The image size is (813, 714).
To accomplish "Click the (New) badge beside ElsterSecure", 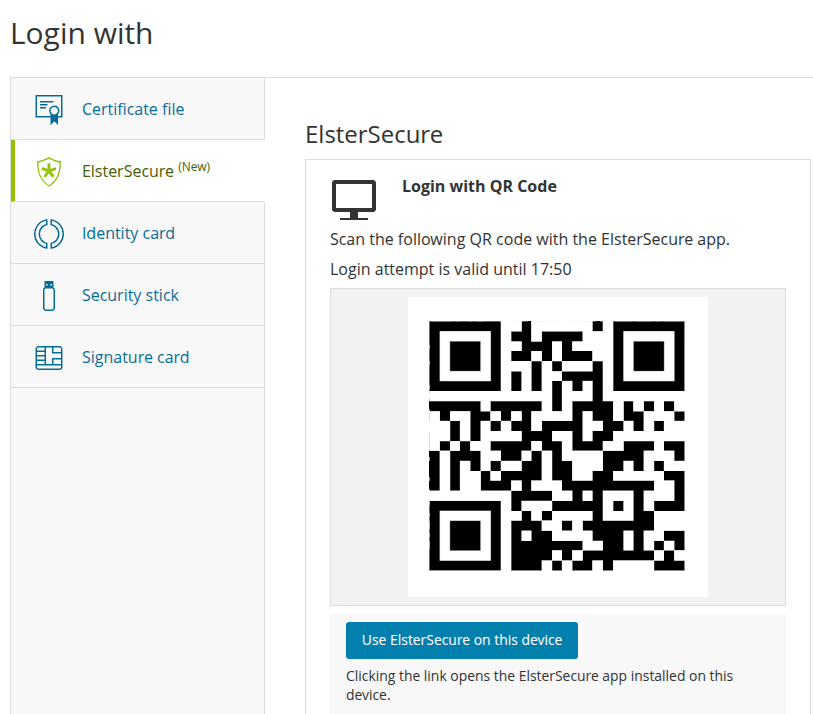I will [x=194, y=167].
